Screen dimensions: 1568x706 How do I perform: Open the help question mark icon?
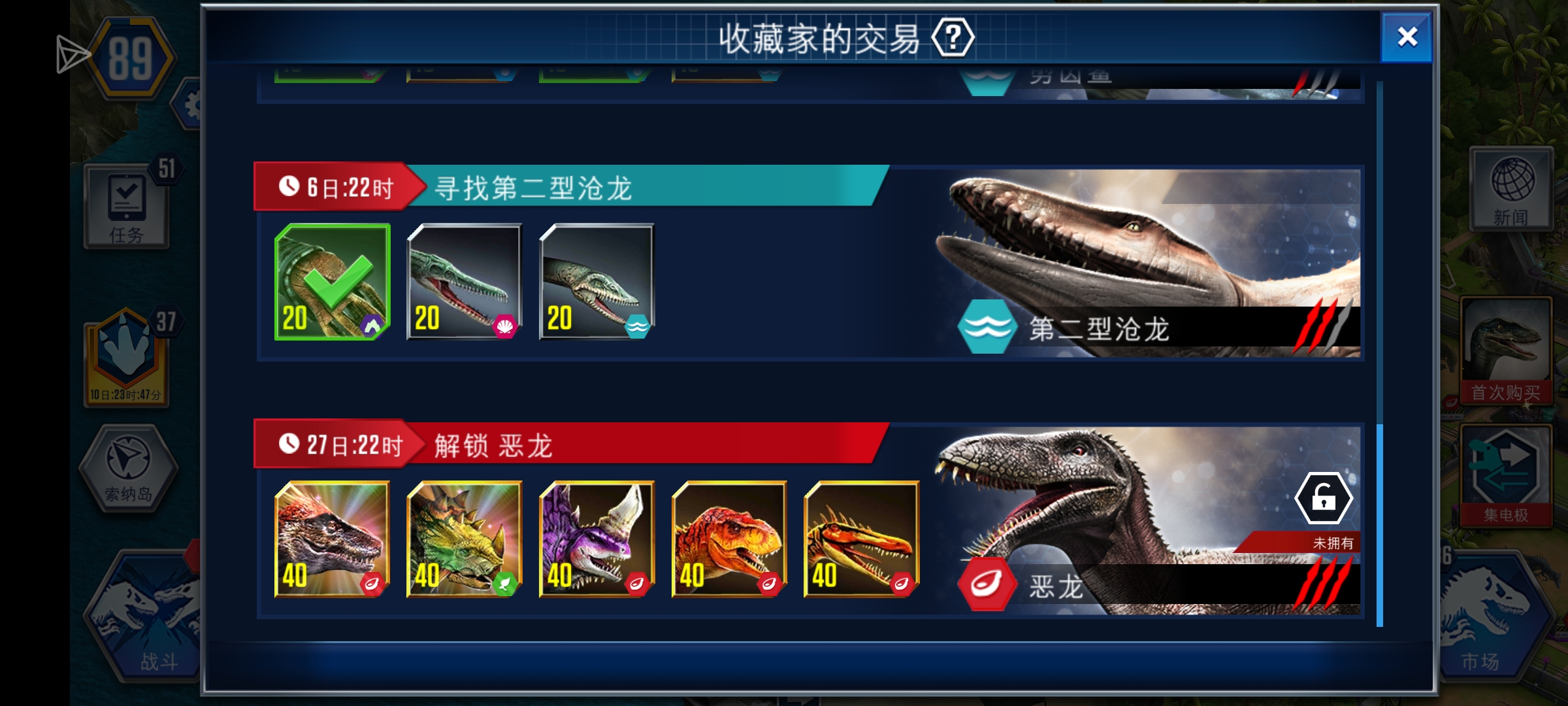click(953, 38)
